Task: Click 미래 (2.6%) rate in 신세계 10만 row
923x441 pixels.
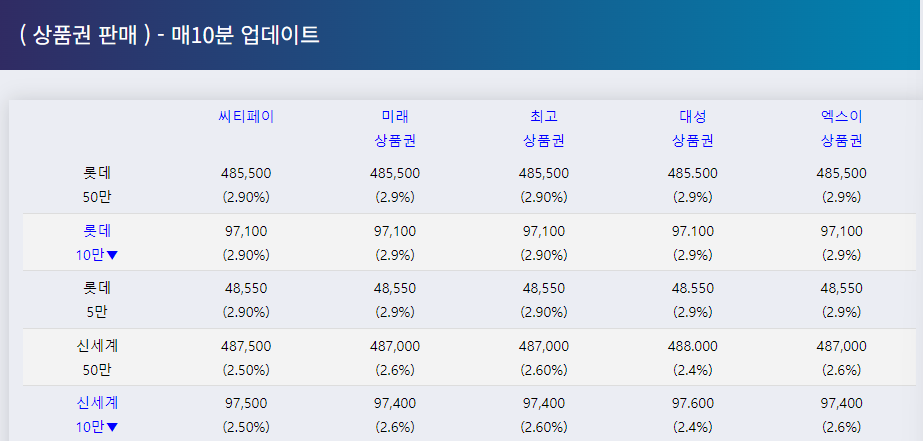Action: pyautogui.click(x=395, y=427)
